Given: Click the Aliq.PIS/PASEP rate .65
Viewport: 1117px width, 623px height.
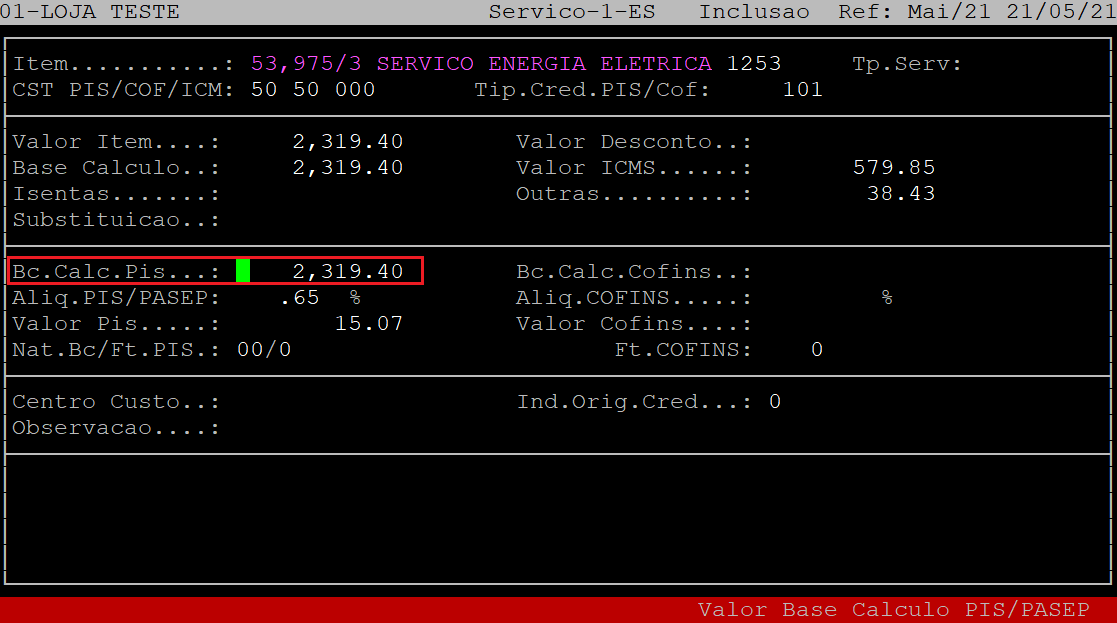Looking at the screenshot, I should tap(300, 298).
